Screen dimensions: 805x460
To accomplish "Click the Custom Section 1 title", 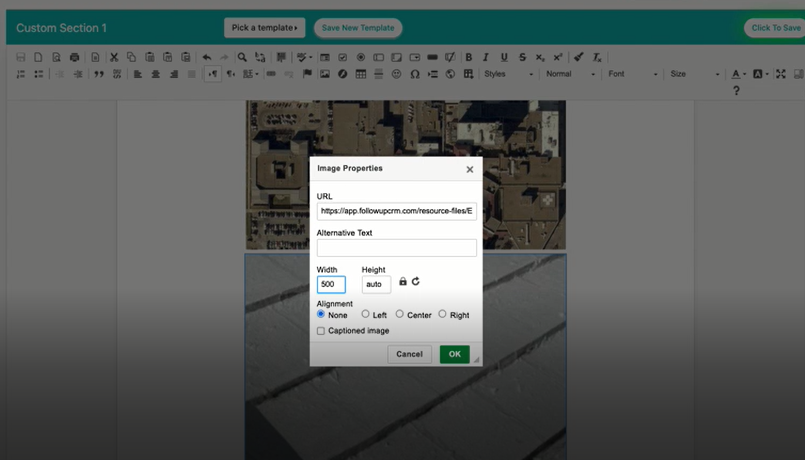I will pos(61,28).
